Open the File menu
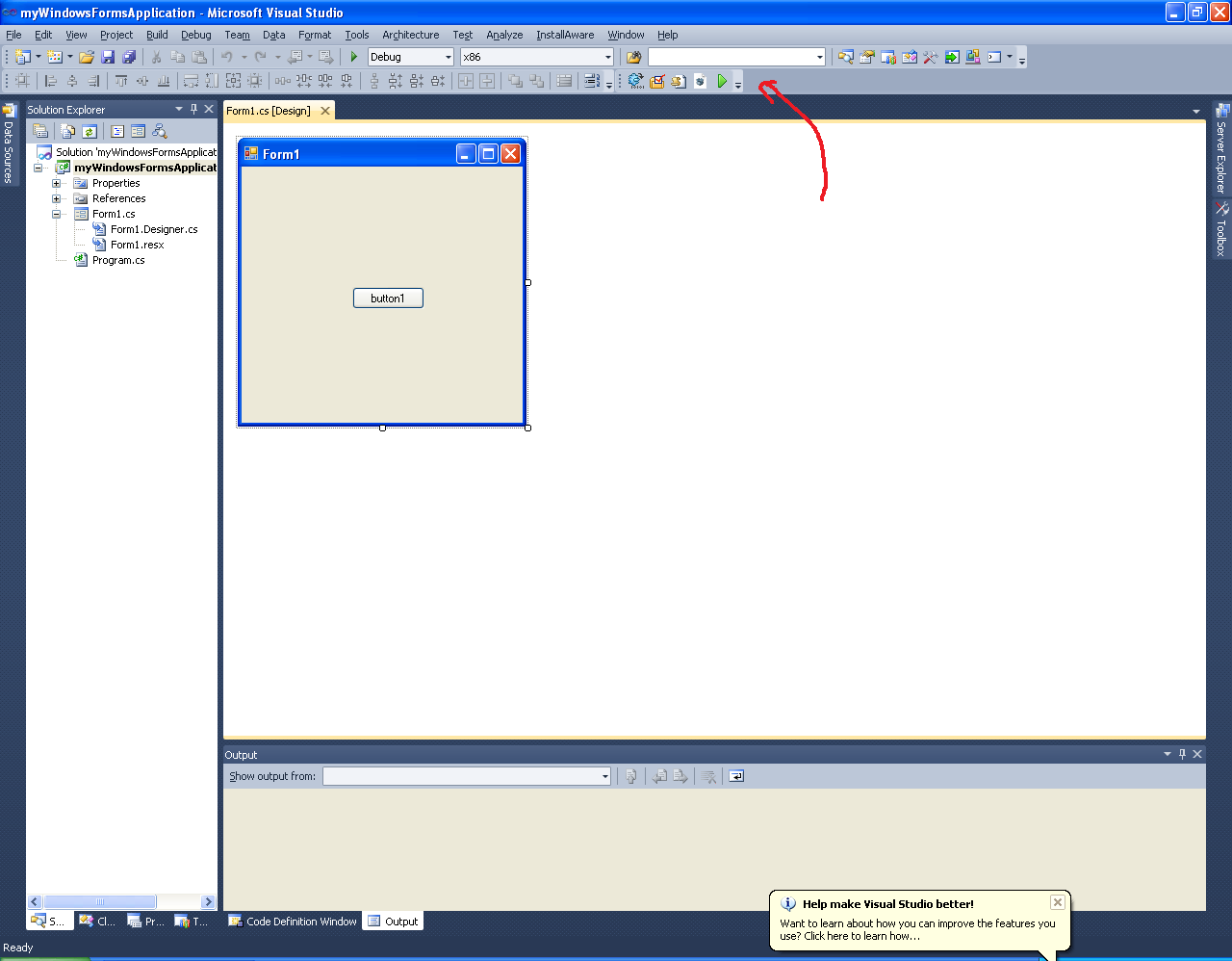 13,35
